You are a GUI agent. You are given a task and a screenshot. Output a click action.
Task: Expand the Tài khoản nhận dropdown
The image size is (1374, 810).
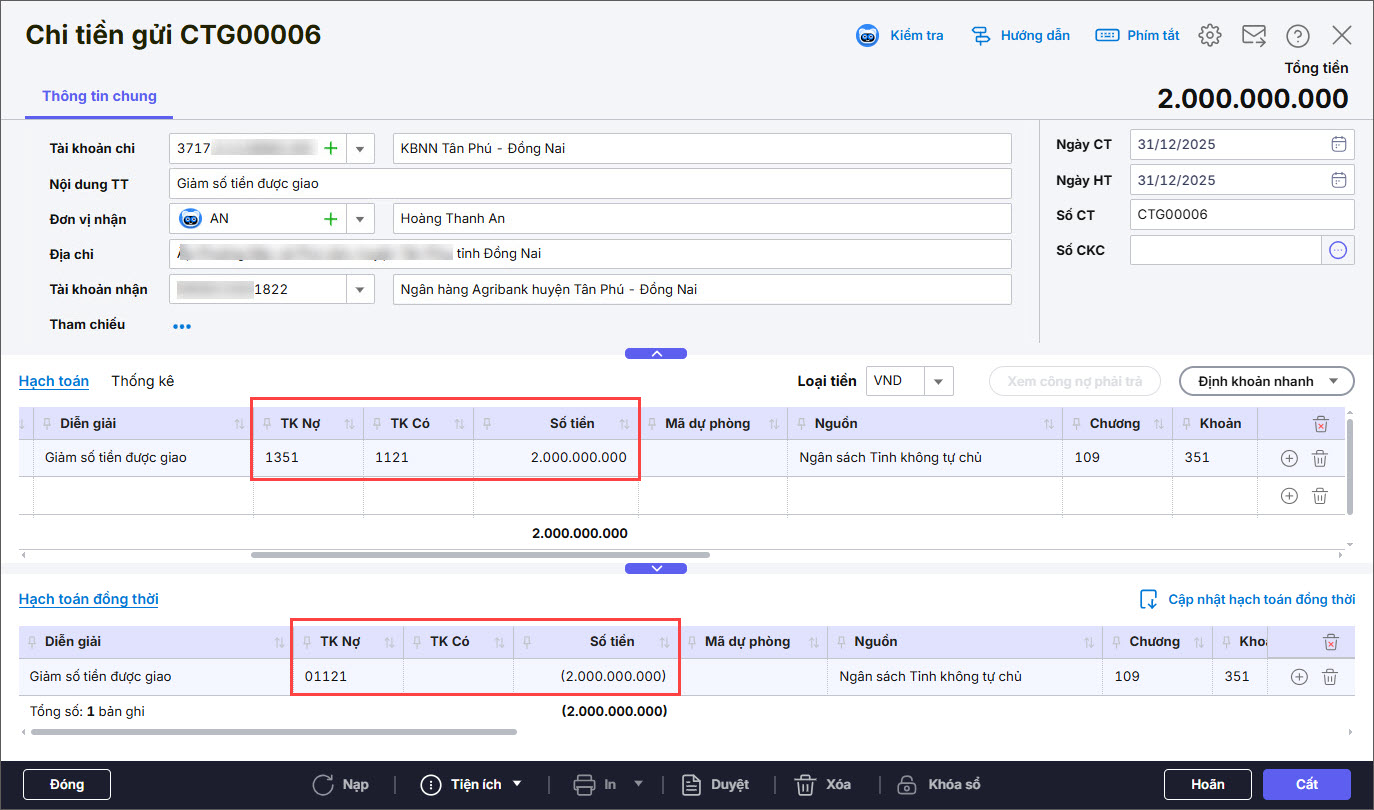point(360,290)
